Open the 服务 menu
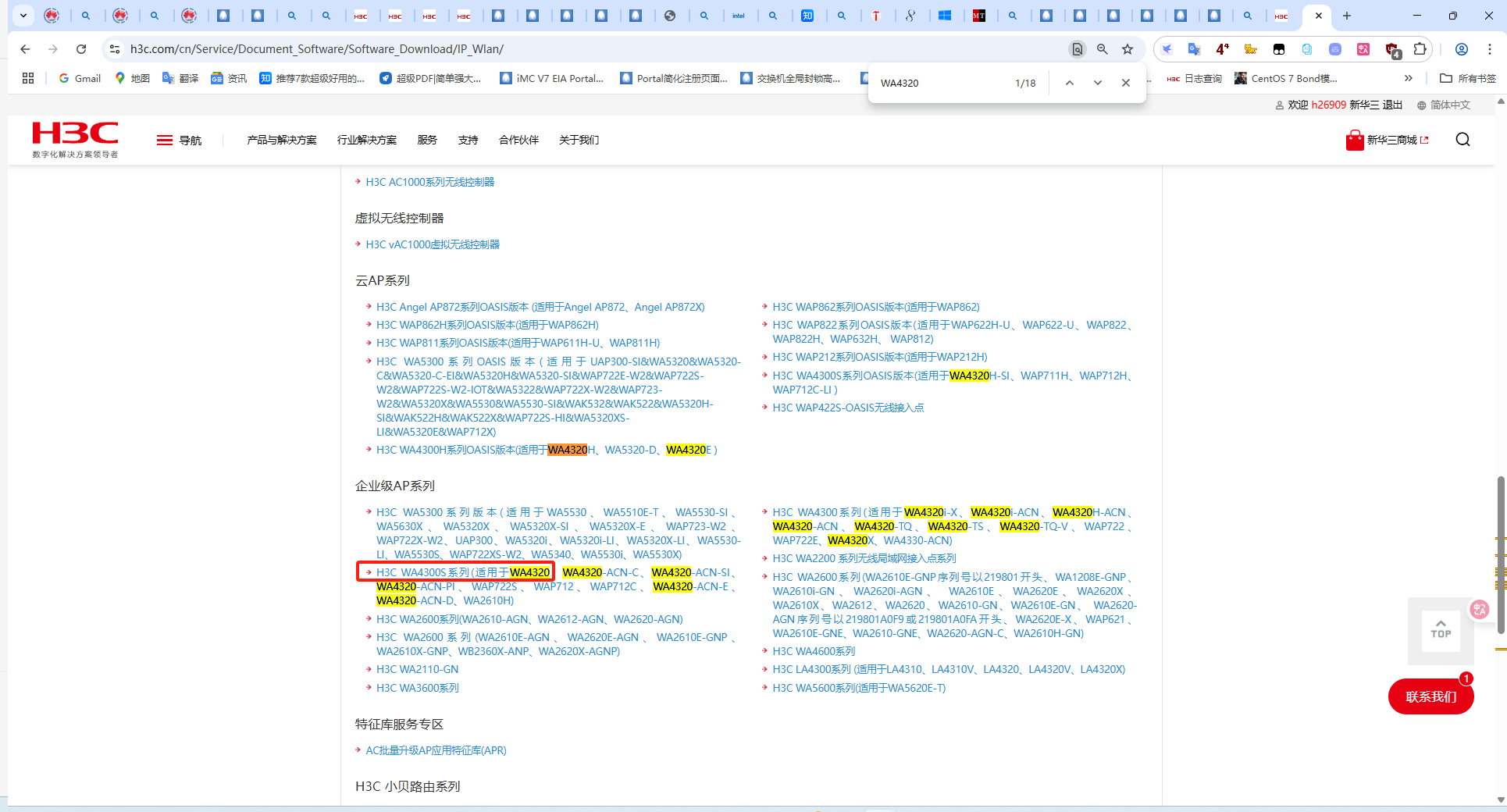Image resolution: width=1507 pixels, height=812 pixels. point(427,141)
